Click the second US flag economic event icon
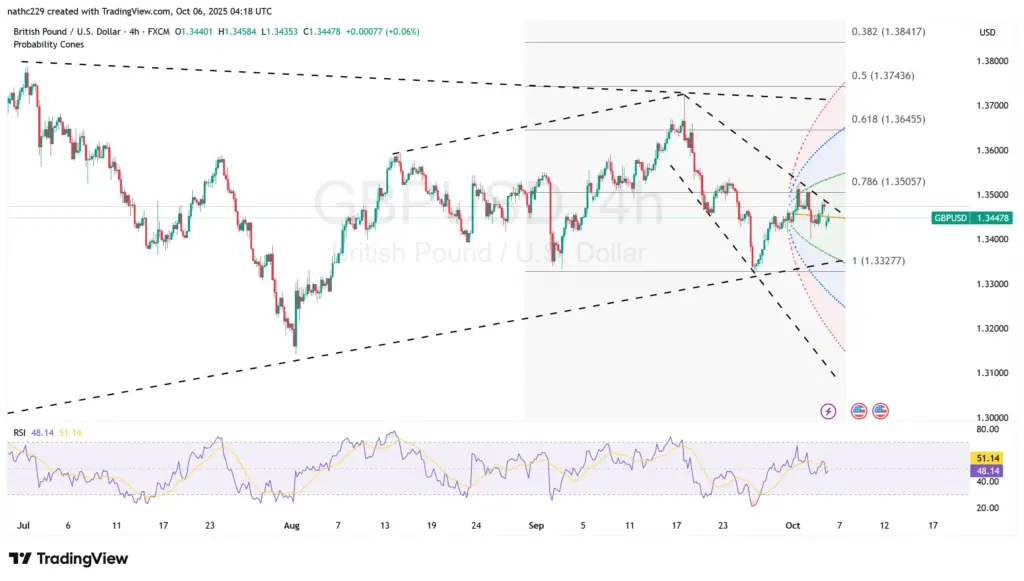The image size is (1024, 581). pos(880,411)
